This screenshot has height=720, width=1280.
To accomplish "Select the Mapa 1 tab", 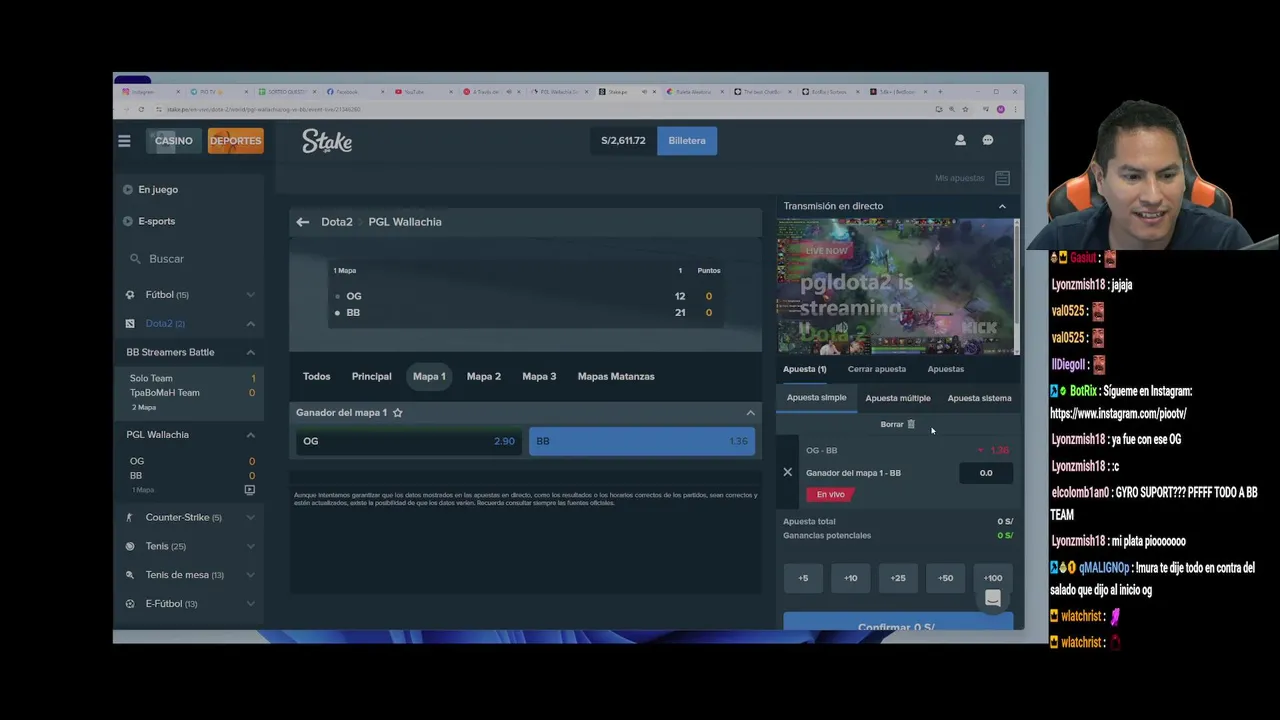I will (x=429, y=377).
